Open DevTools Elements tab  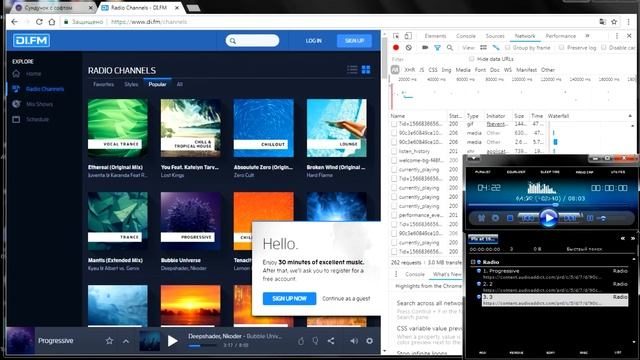click(435, 36)
